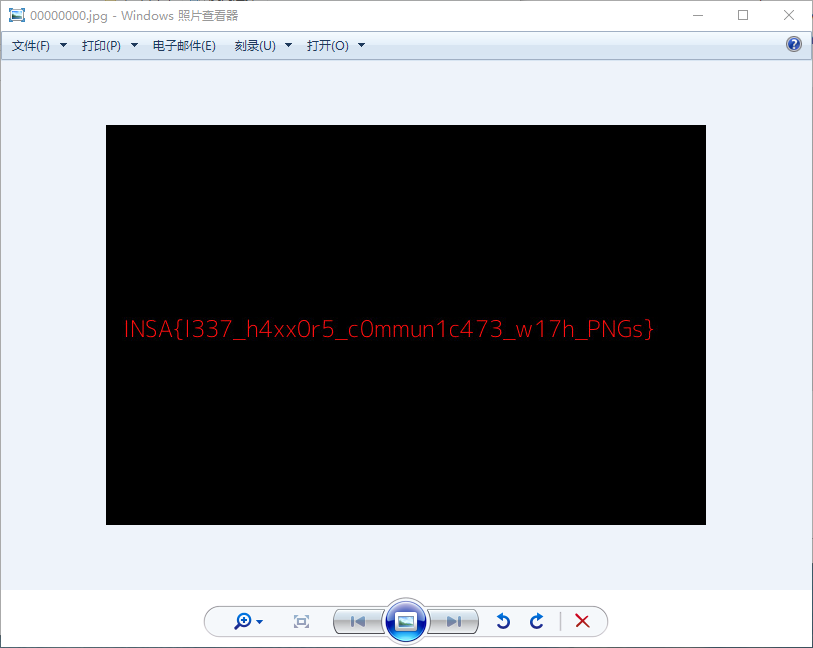
Task: Click the red INSA flag text
Action: click(x=389, y=329)
